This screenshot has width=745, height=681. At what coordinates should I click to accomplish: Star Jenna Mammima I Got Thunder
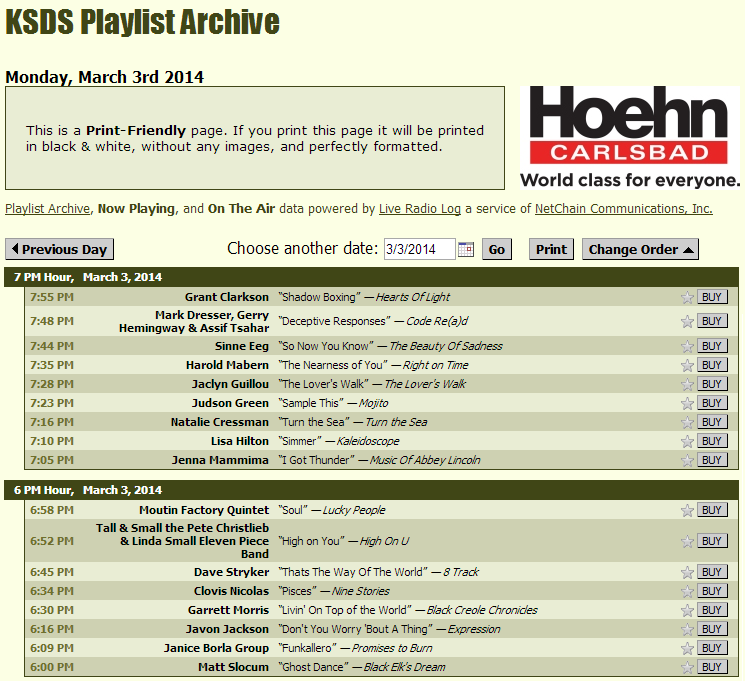pyautogui.click(x=687, y=460)
